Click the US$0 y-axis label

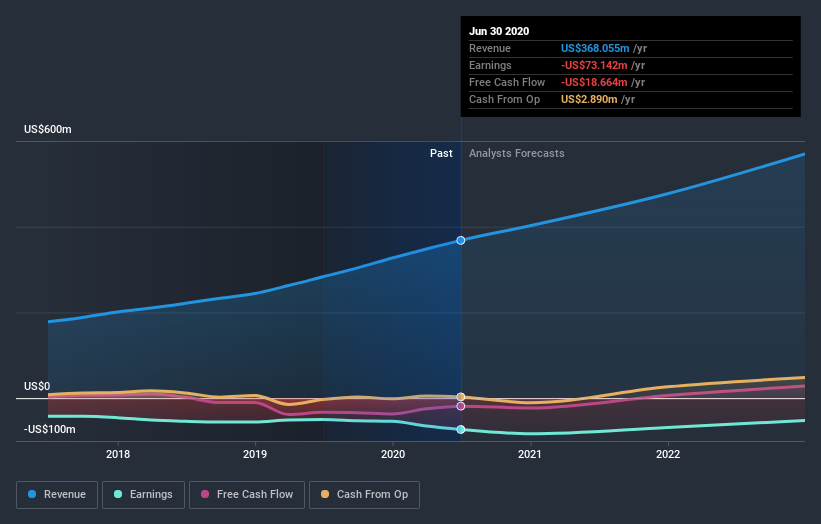pyautogui.click(x=37, y=386)
